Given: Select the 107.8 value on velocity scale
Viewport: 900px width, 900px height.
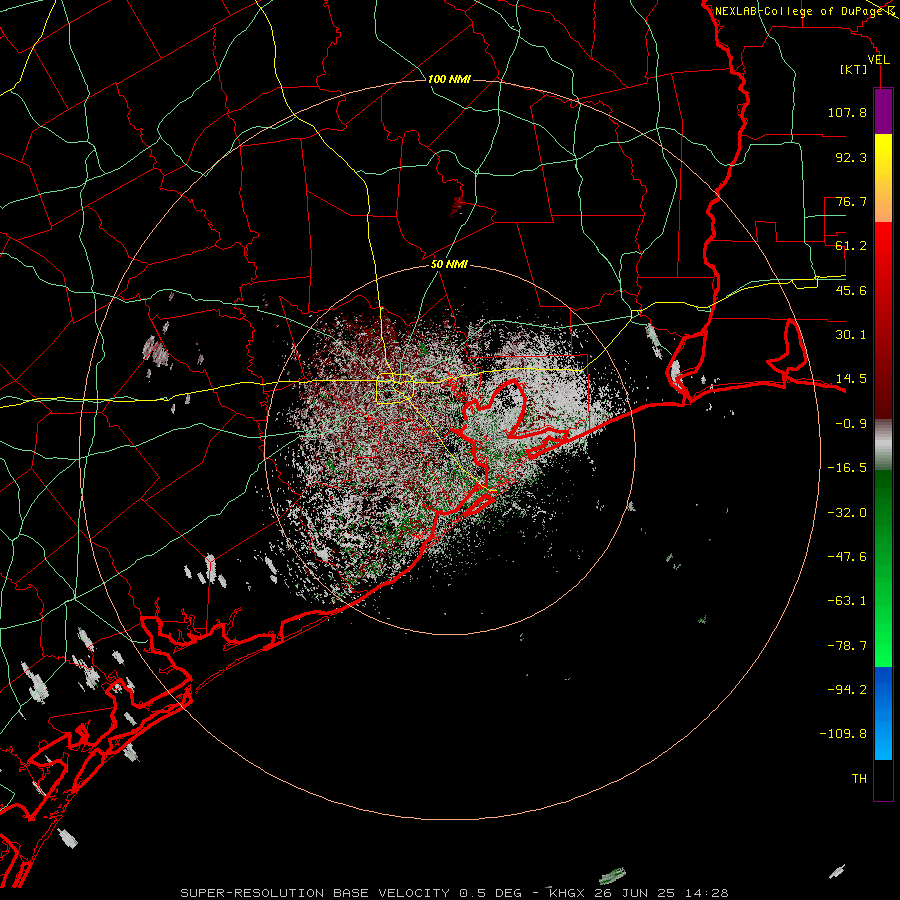Looking at the screenshot, I should point(847,112).
